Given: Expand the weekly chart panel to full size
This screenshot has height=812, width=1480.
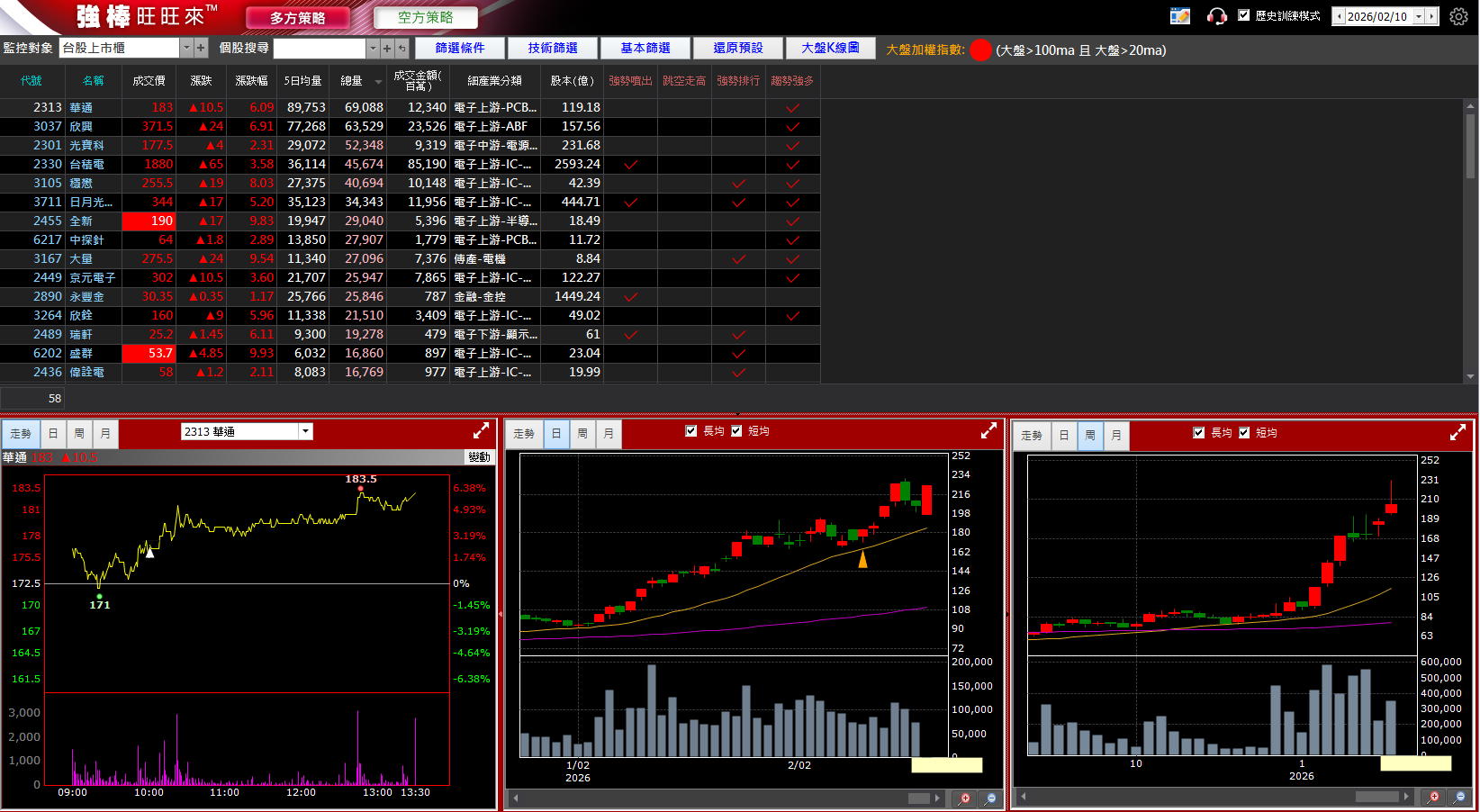Looking at the screenshot, I should 1457,433.
